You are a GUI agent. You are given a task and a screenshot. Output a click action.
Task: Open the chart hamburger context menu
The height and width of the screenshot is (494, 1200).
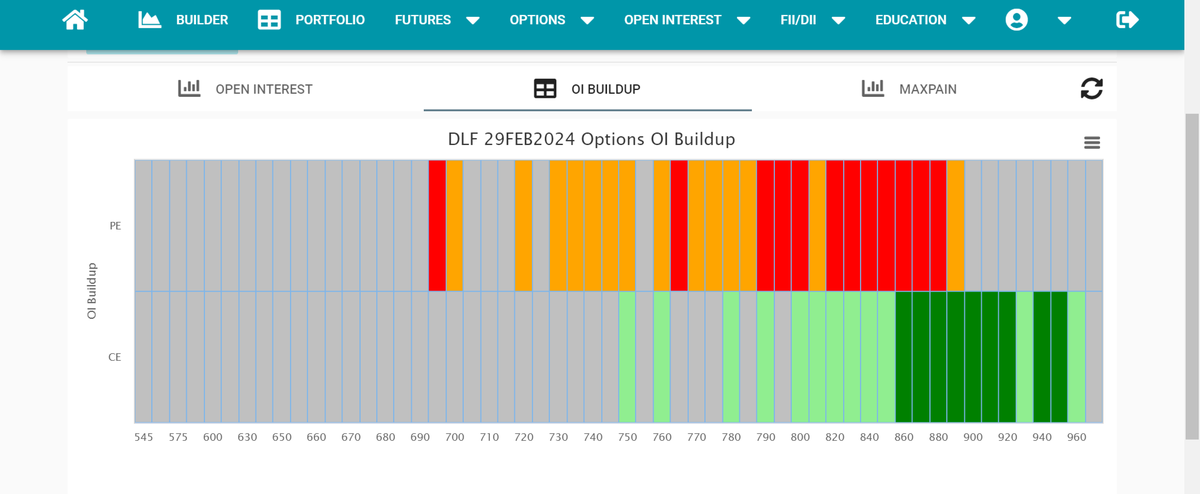(x=1092, y=143)
